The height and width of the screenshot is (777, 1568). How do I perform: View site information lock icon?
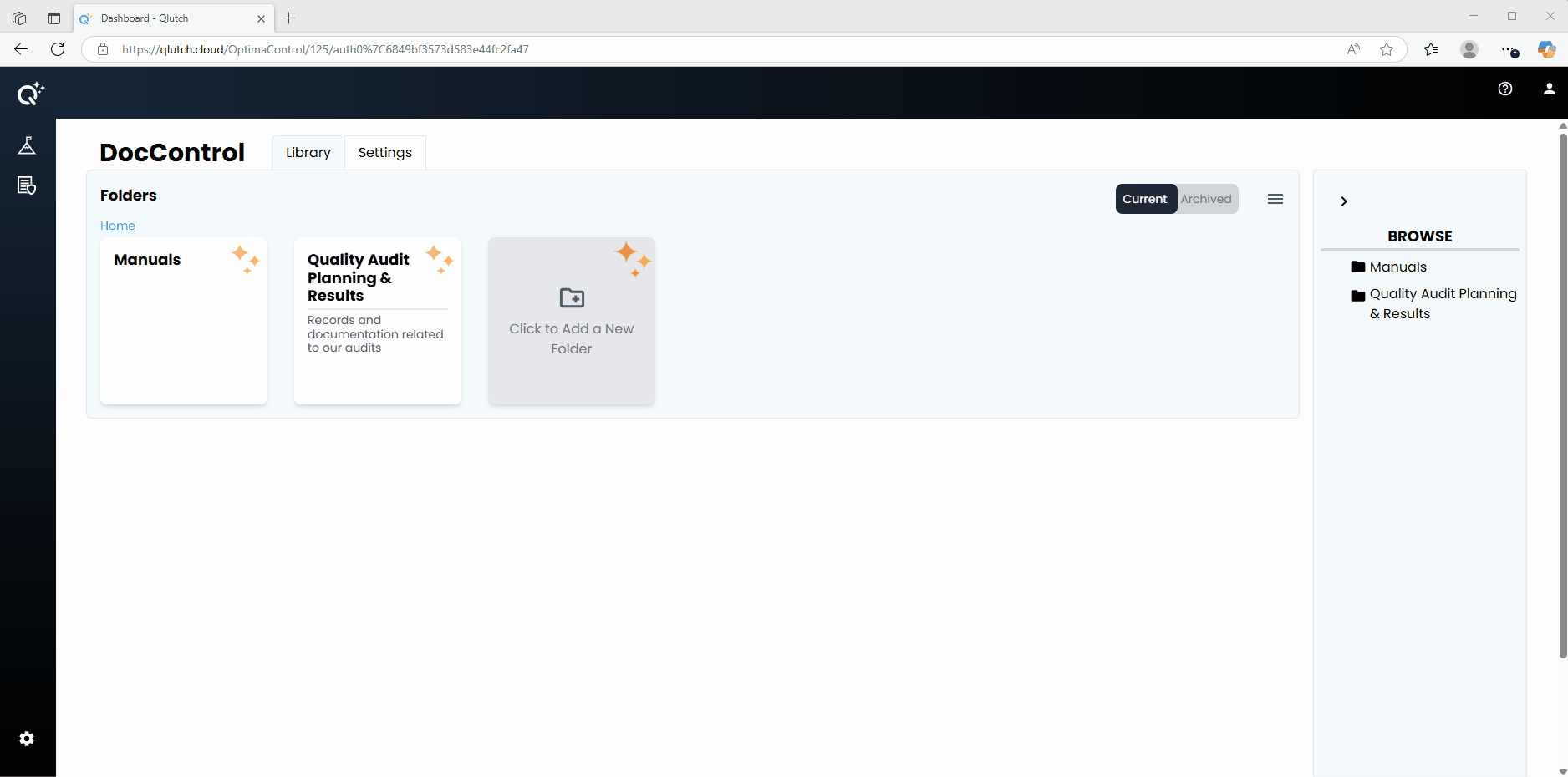(103, 49)
